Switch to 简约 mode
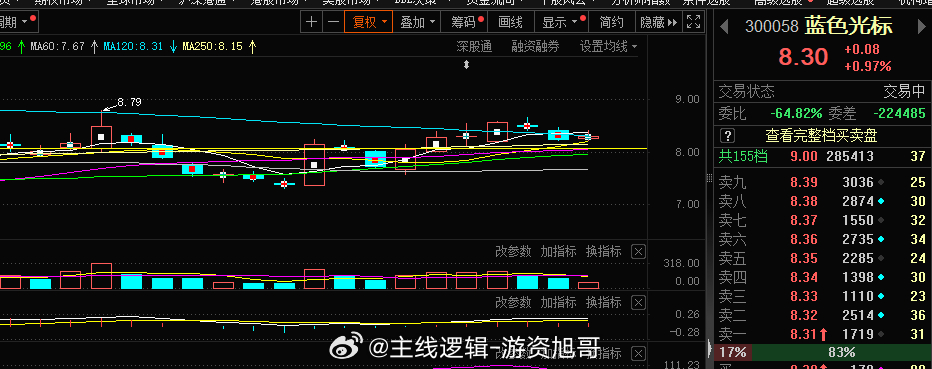Image resolution: width=932 pixels, height=369 pixels. pyautogui.click(x=612, y=23)
